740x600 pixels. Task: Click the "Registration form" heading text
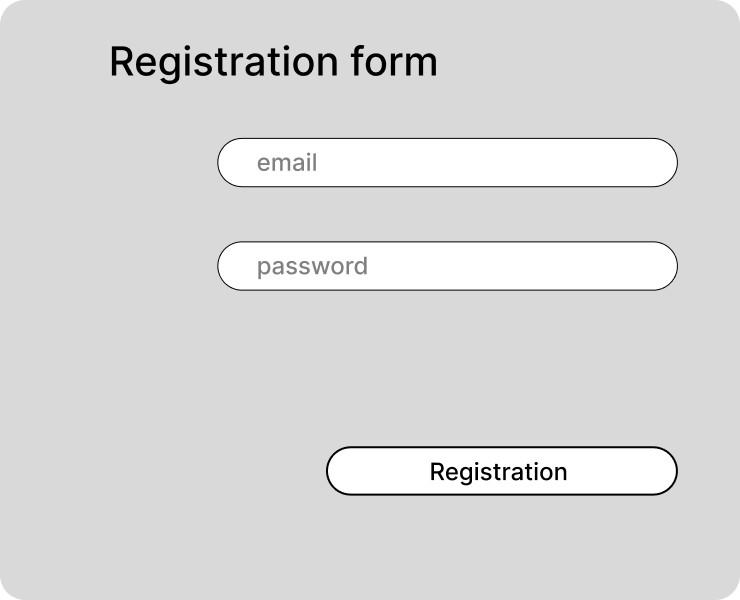point(273,62)
